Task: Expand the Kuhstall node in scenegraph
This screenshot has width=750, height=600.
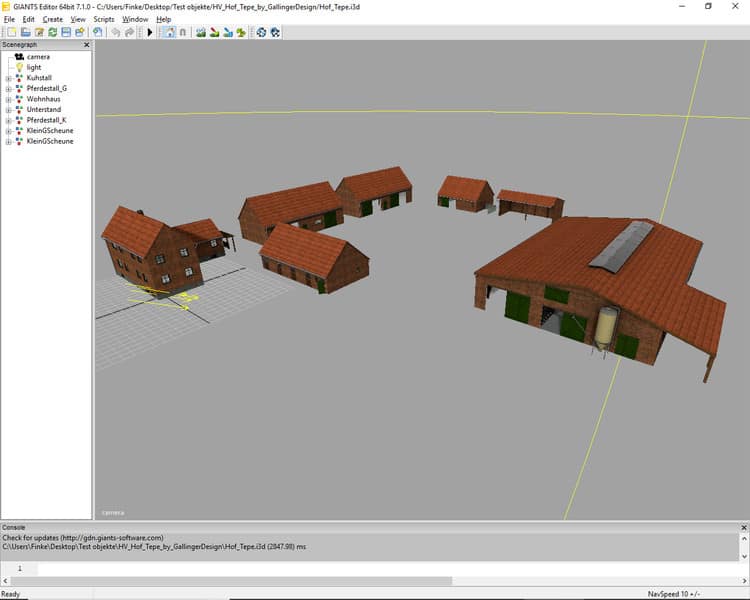Action: tap(8, 78)
